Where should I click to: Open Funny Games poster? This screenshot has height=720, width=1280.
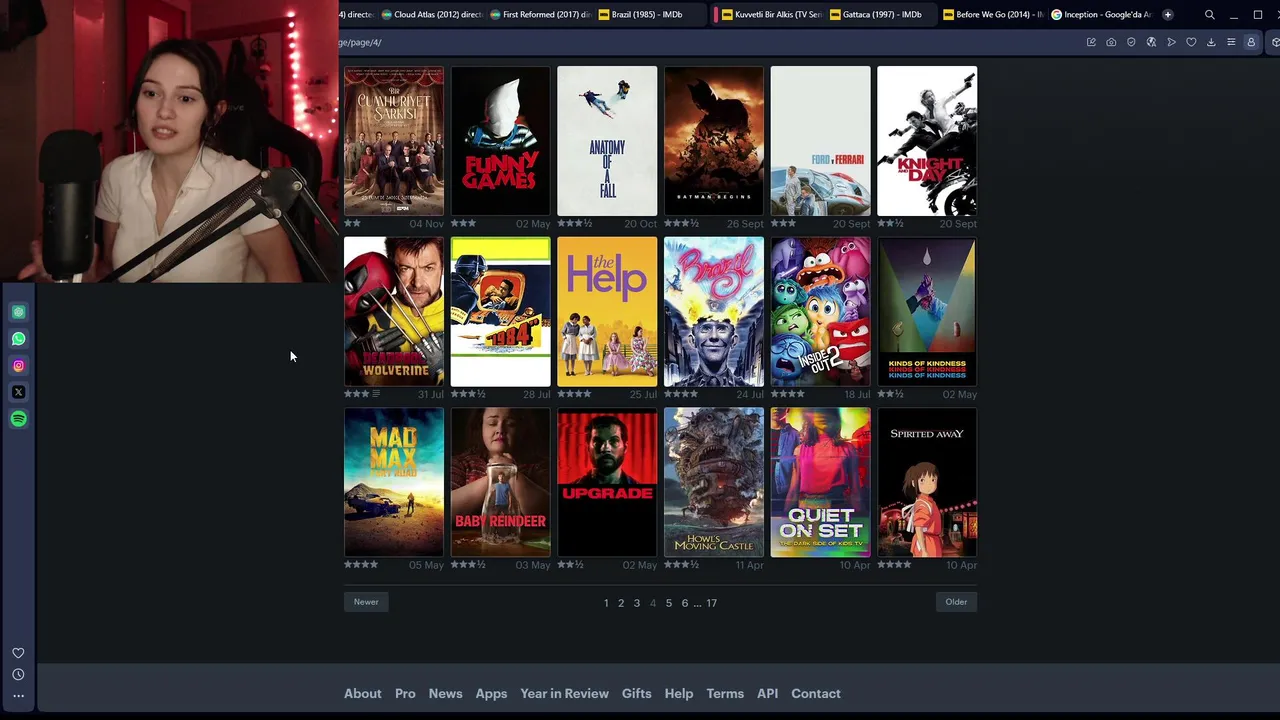coord(501,141)
